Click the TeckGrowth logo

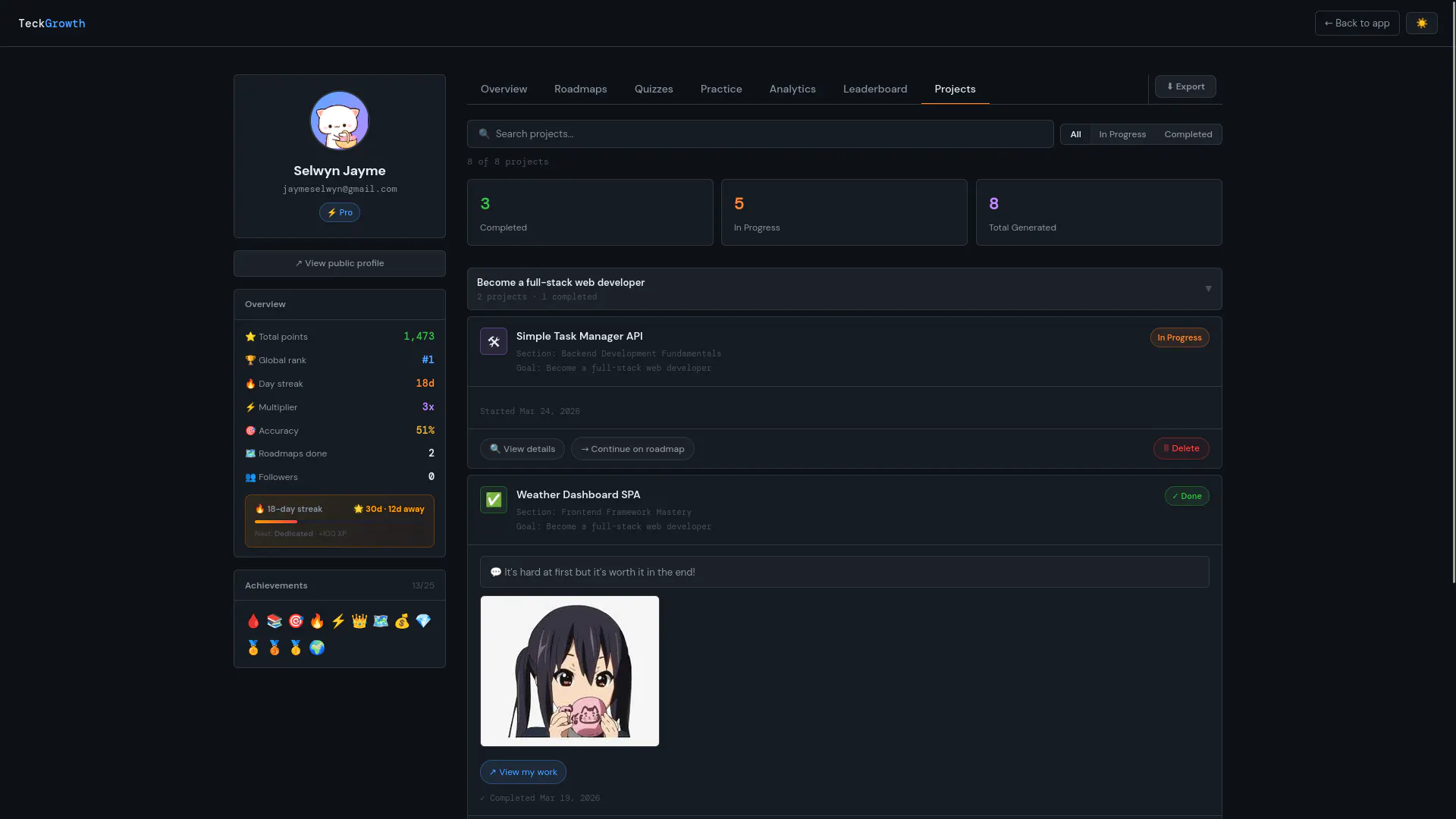click(52, 24)
